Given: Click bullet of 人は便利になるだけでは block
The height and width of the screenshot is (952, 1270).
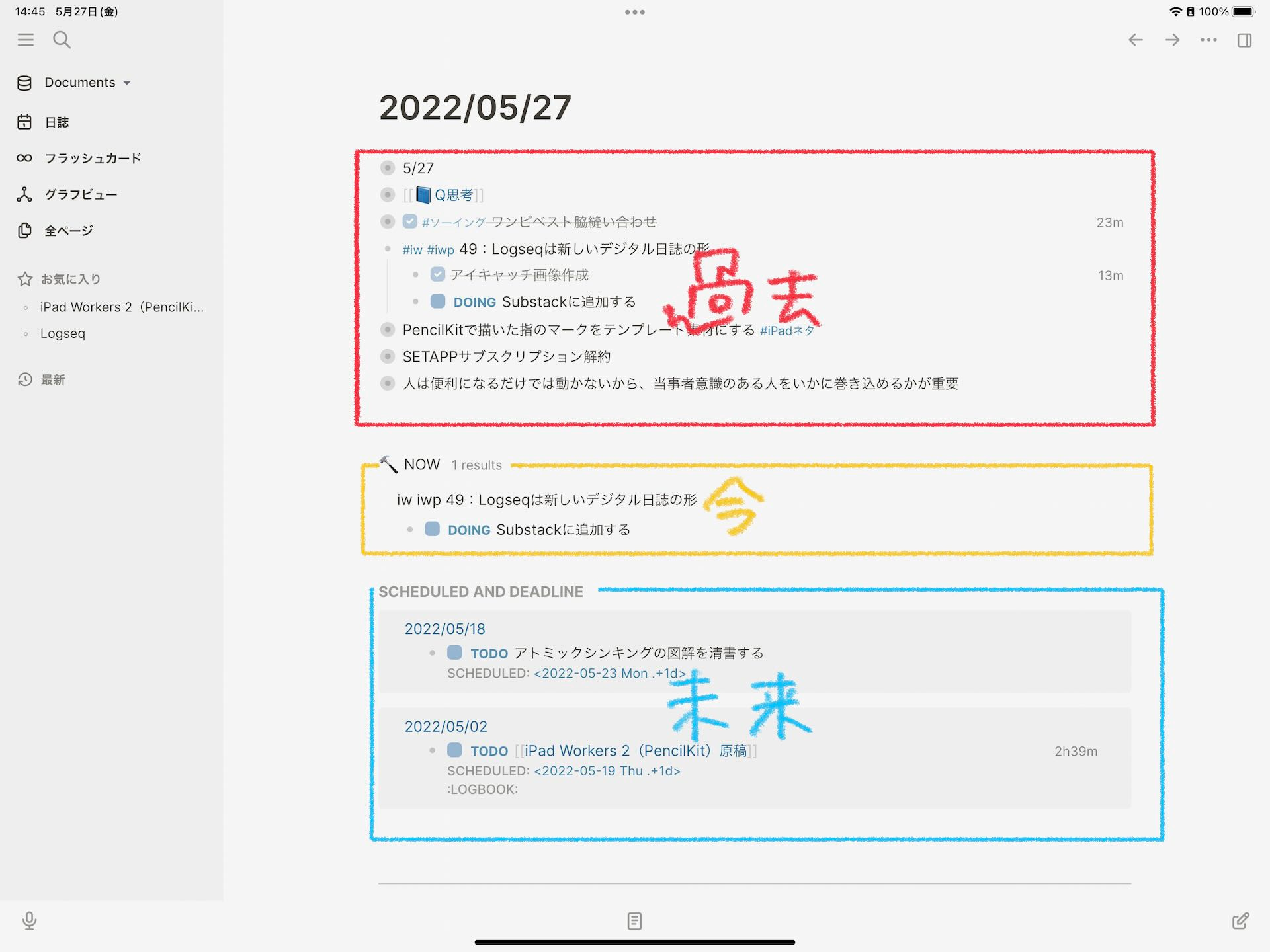Looking at the screenshot, I should pyautogui.click(x=388, y=383).
